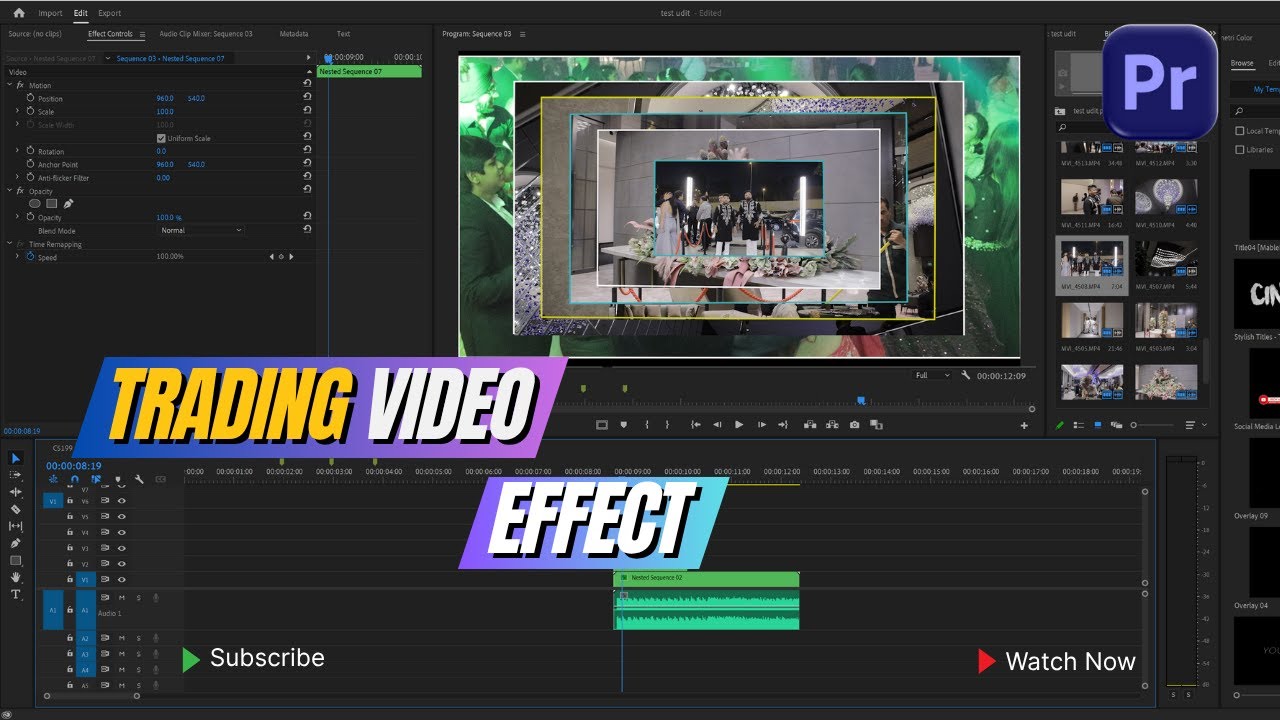This screenshot has width=1280, height=720.
Task: Choose the Rectangle shape tool
Action: tap(15, 560)
